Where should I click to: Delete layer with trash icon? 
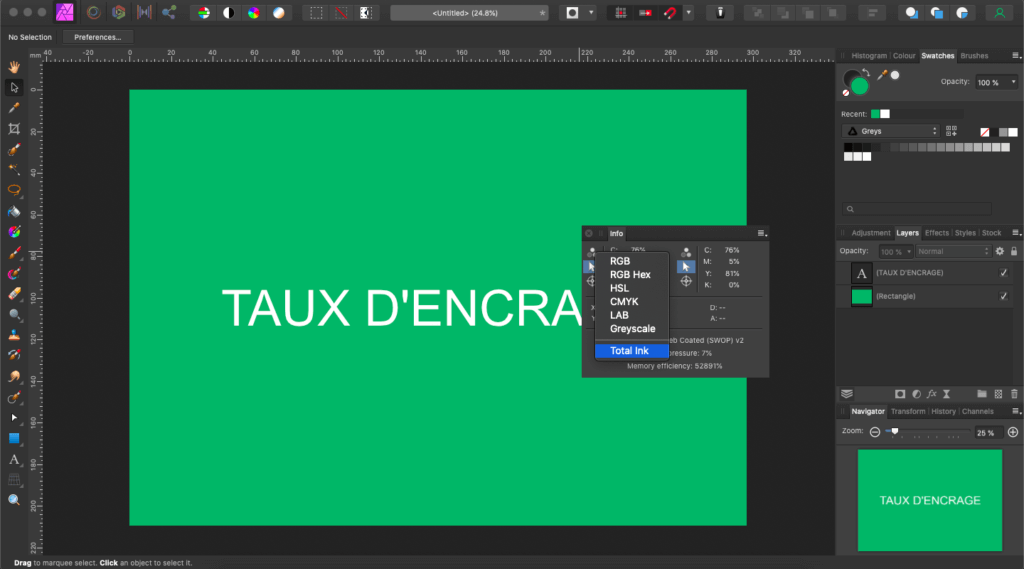pyautogui.click(x=1014, y=394)
